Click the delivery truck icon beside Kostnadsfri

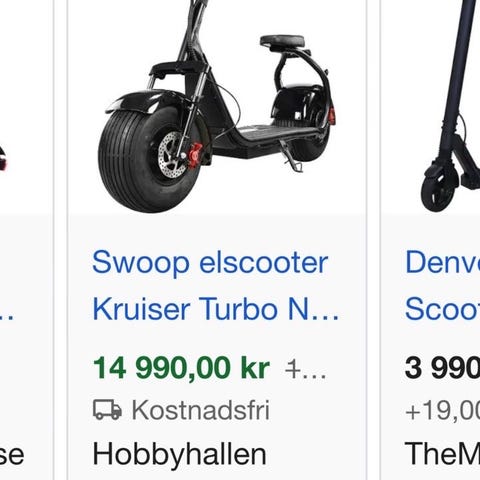tap(107, 410)
